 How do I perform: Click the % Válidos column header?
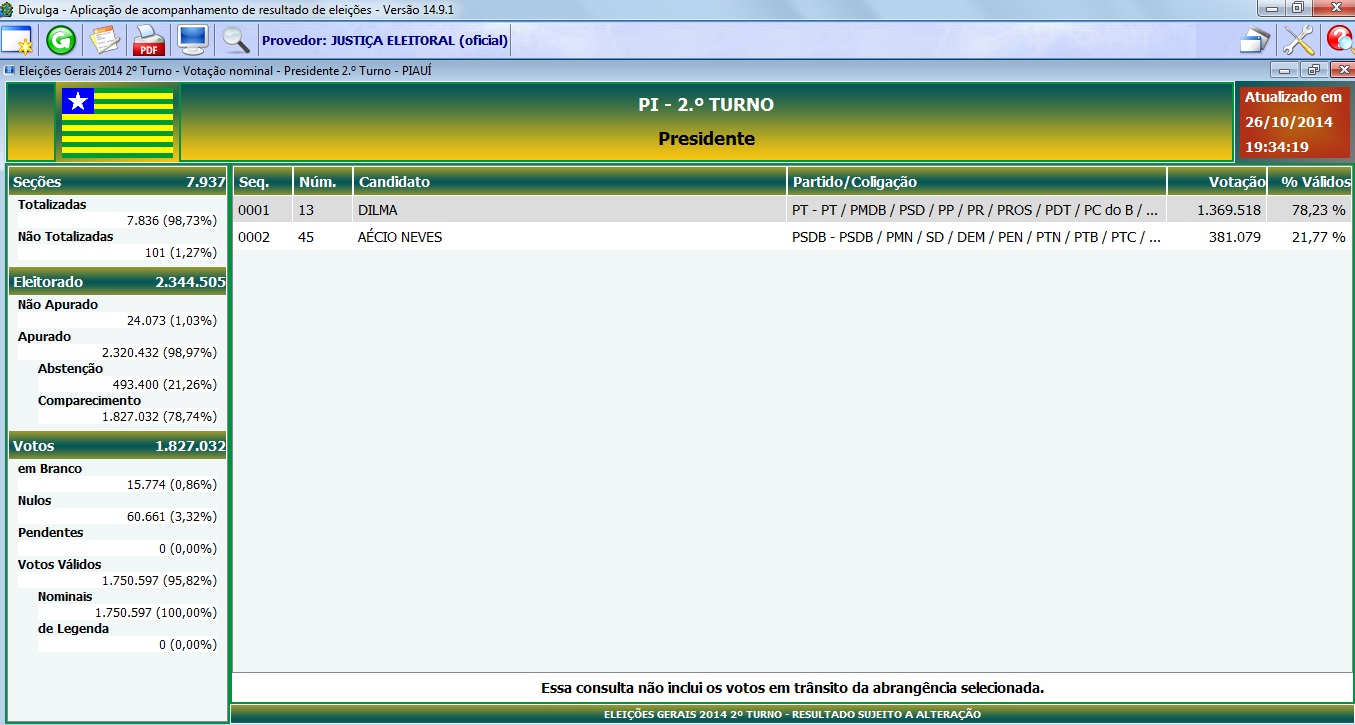(1310, 182)
